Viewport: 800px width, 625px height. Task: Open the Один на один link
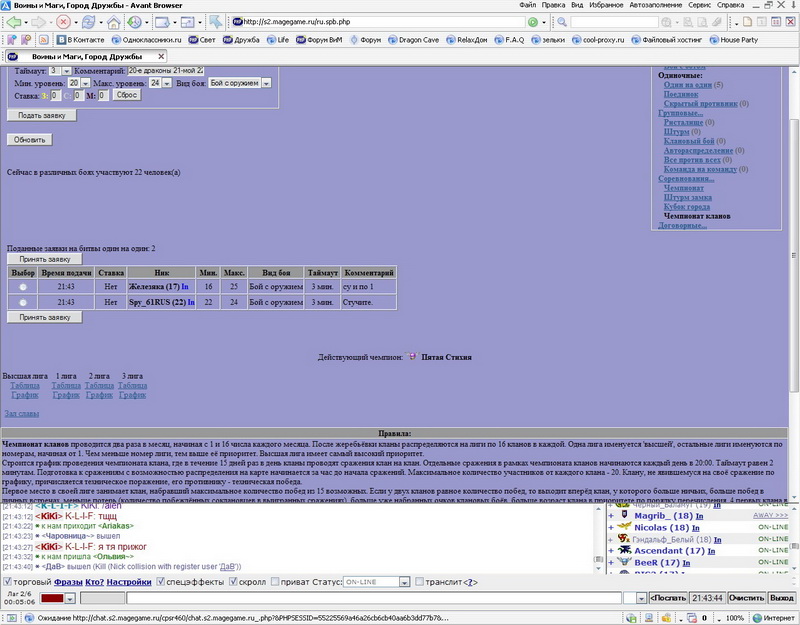coord(687,85)
